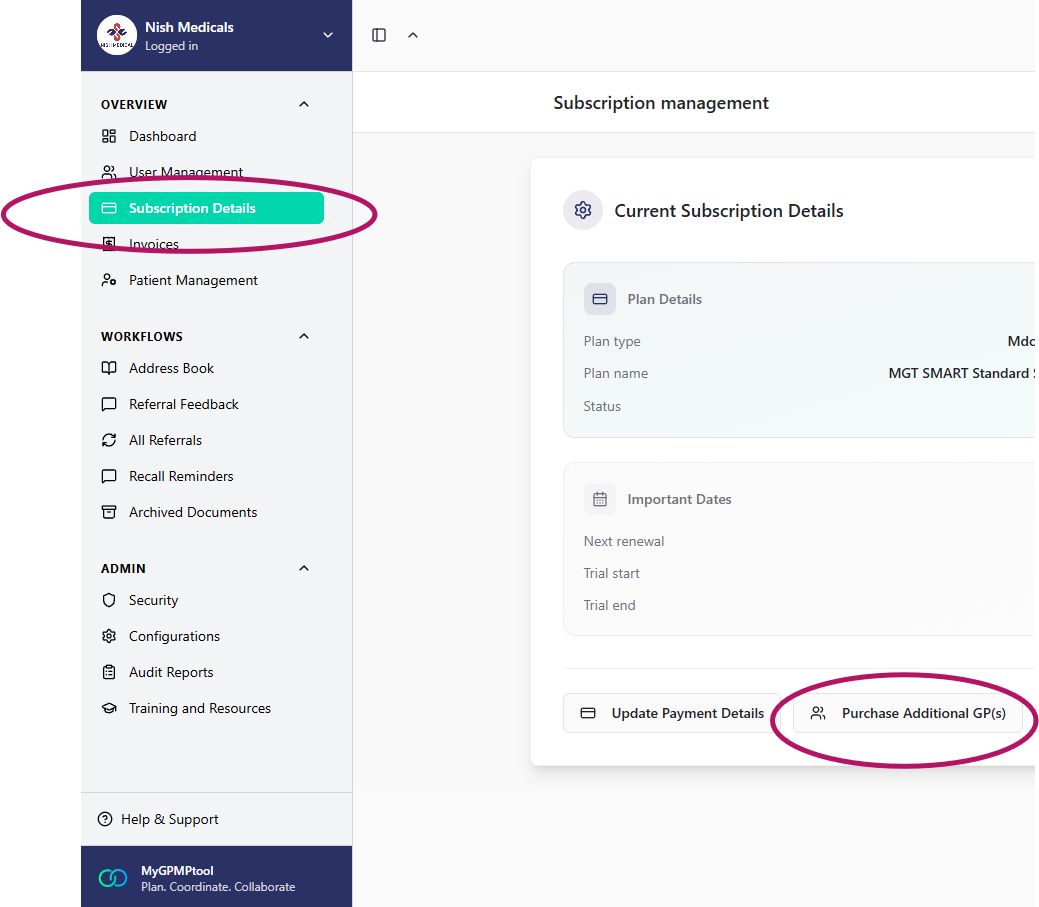Click the Security shield icon
1039x907 pixels.
click(109, 600)
